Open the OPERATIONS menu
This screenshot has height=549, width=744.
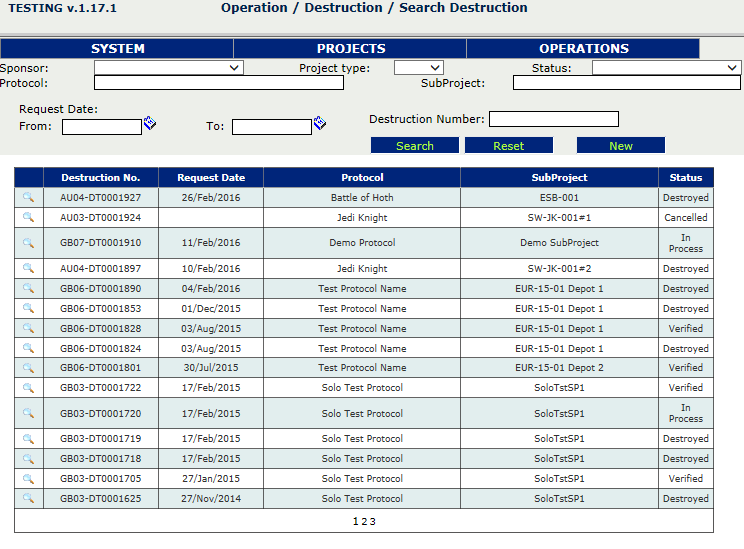(584, 48)
